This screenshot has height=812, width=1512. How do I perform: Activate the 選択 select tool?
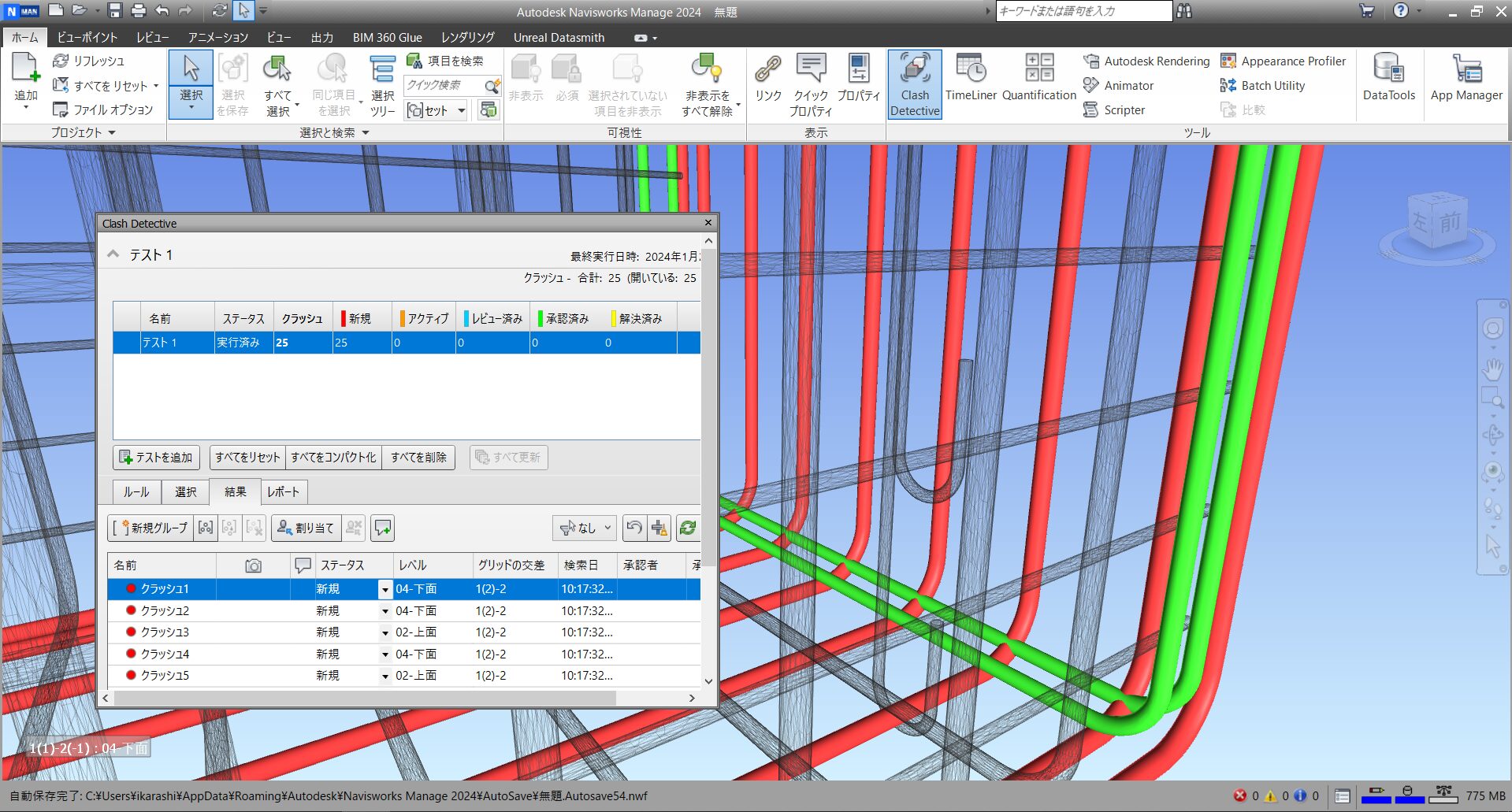(x=191, y=83)
